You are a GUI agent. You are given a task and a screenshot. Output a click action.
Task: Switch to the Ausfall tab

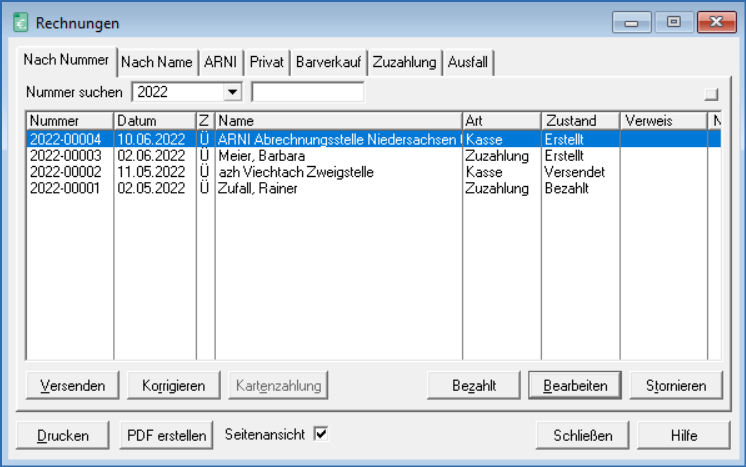point(468,62)
